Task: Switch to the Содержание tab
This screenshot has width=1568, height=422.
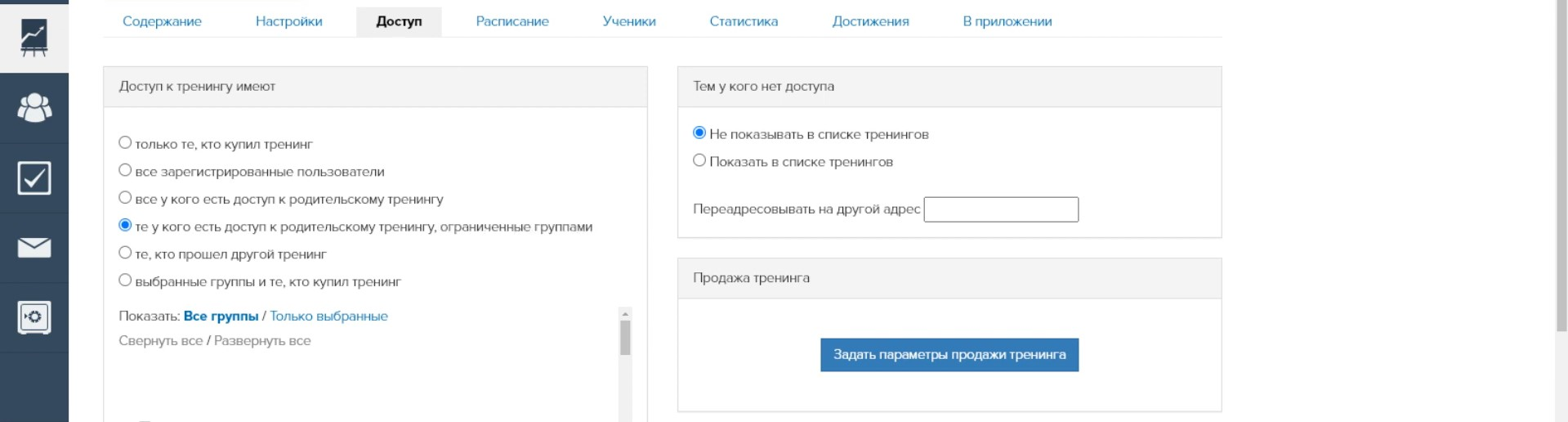Action: click(162, 21)
